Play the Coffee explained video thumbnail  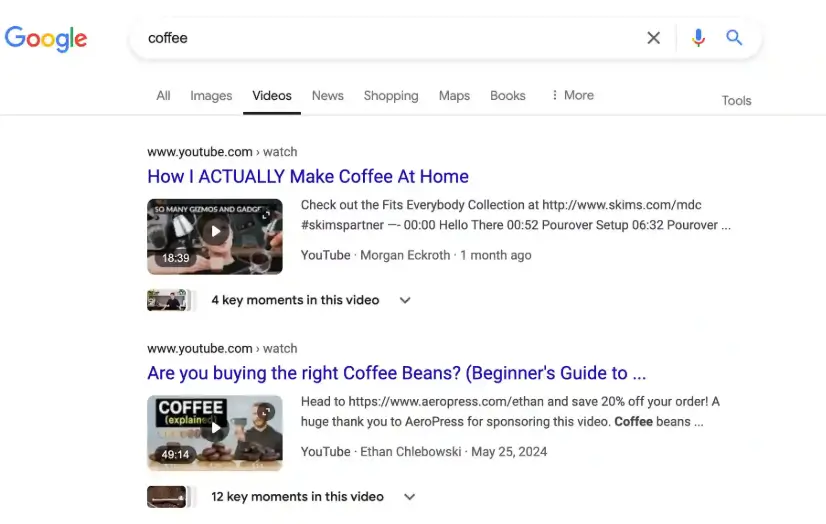214,432
